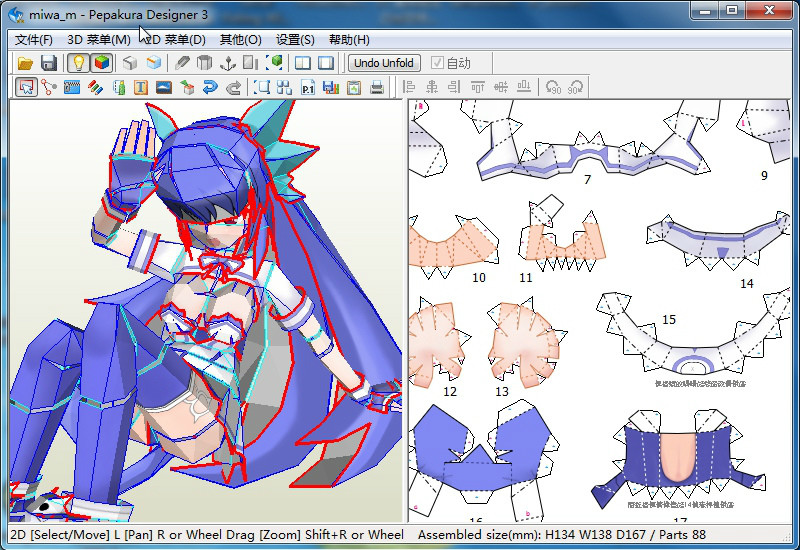Click the align bottom icon
Screen dimensions: 800x550
[524, 88]
